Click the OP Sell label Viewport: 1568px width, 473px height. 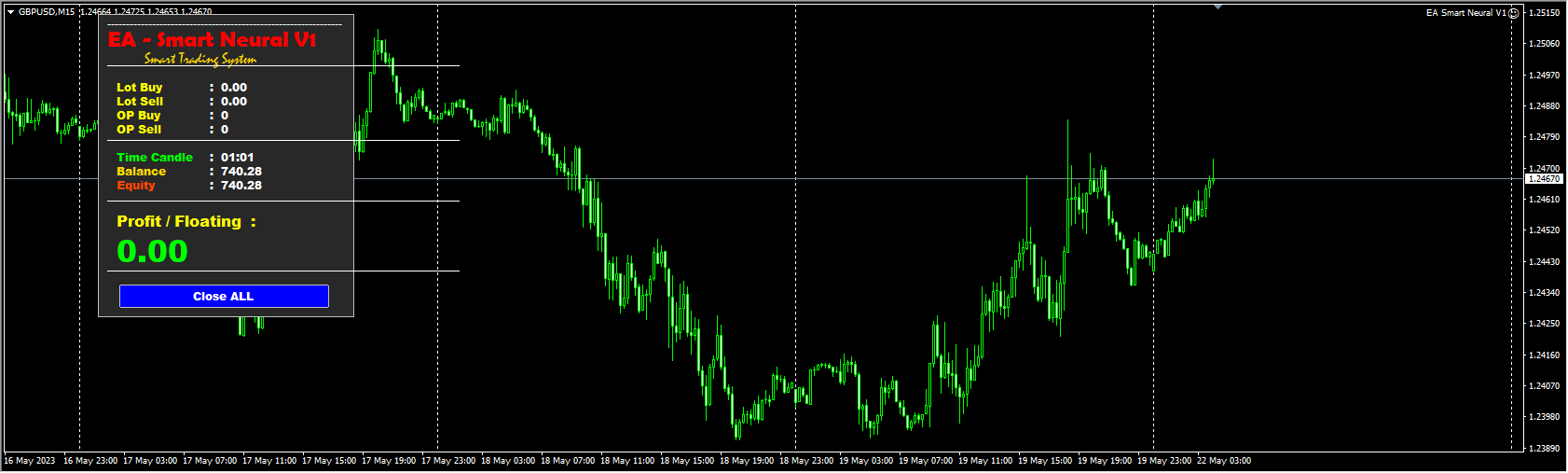(x=139, y=130)
